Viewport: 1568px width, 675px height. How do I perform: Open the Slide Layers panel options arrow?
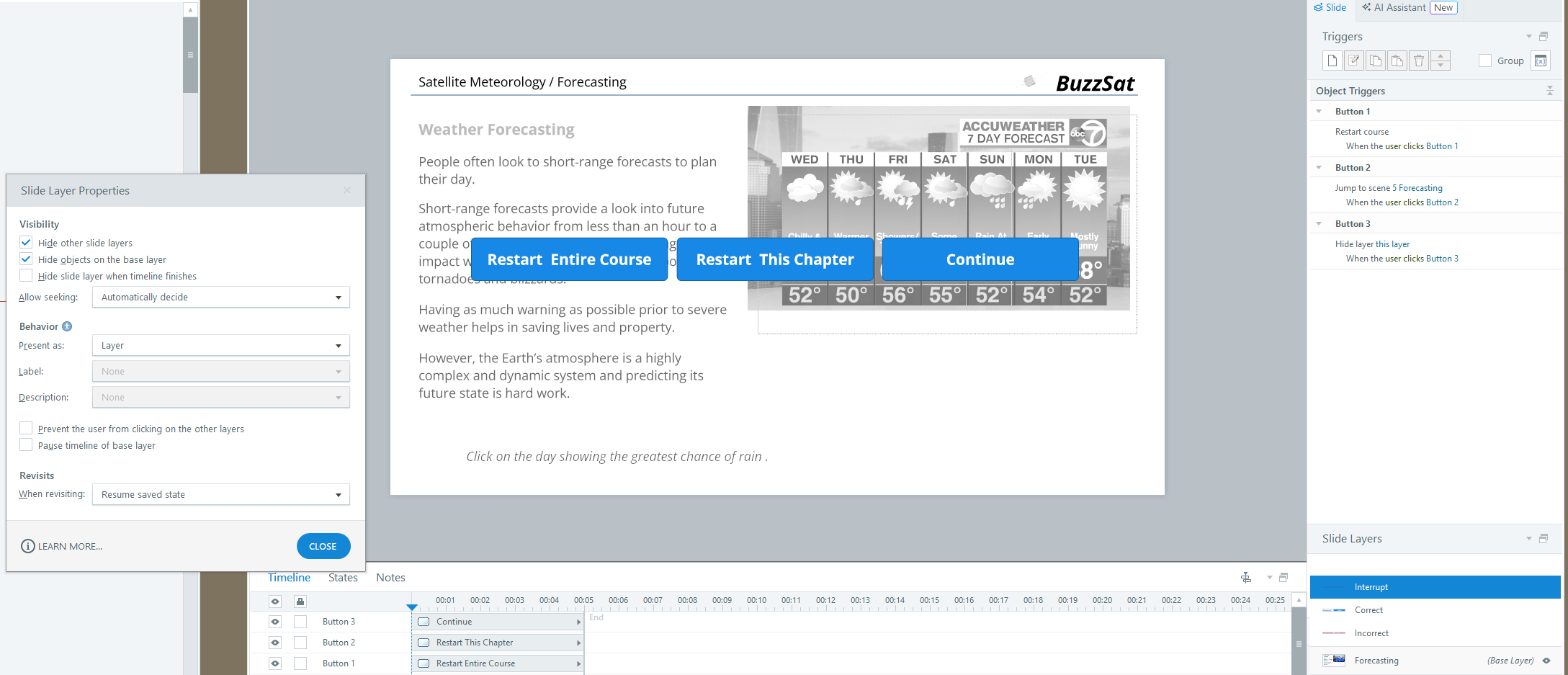point(1529,538)
